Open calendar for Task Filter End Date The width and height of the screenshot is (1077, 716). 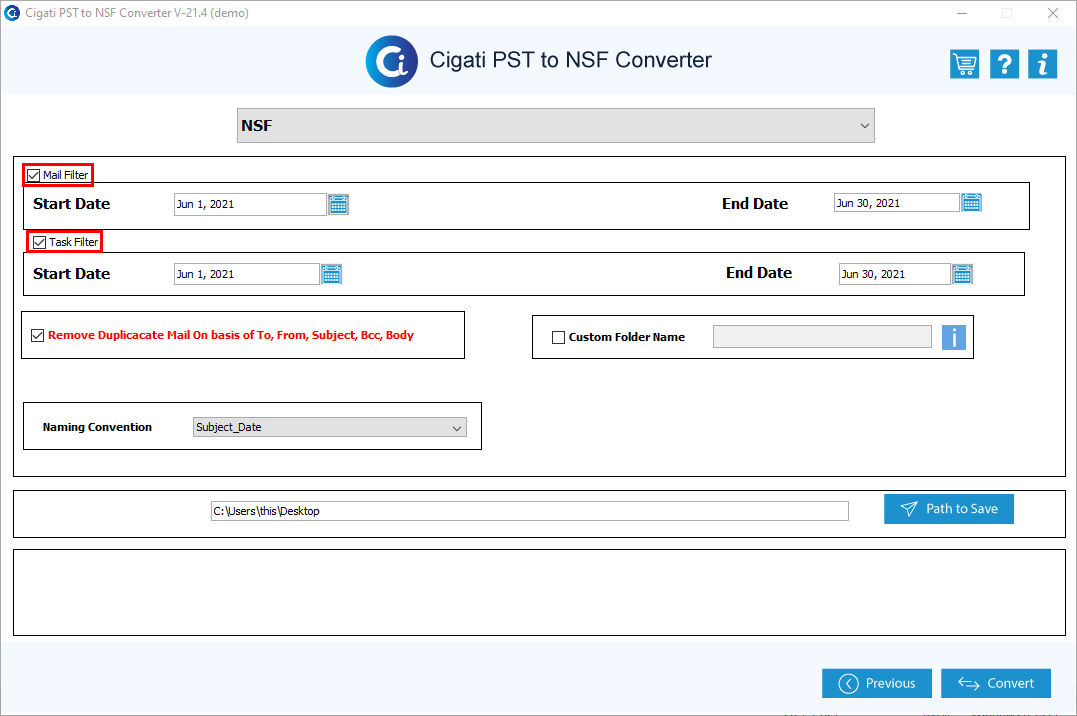[962, 274]
